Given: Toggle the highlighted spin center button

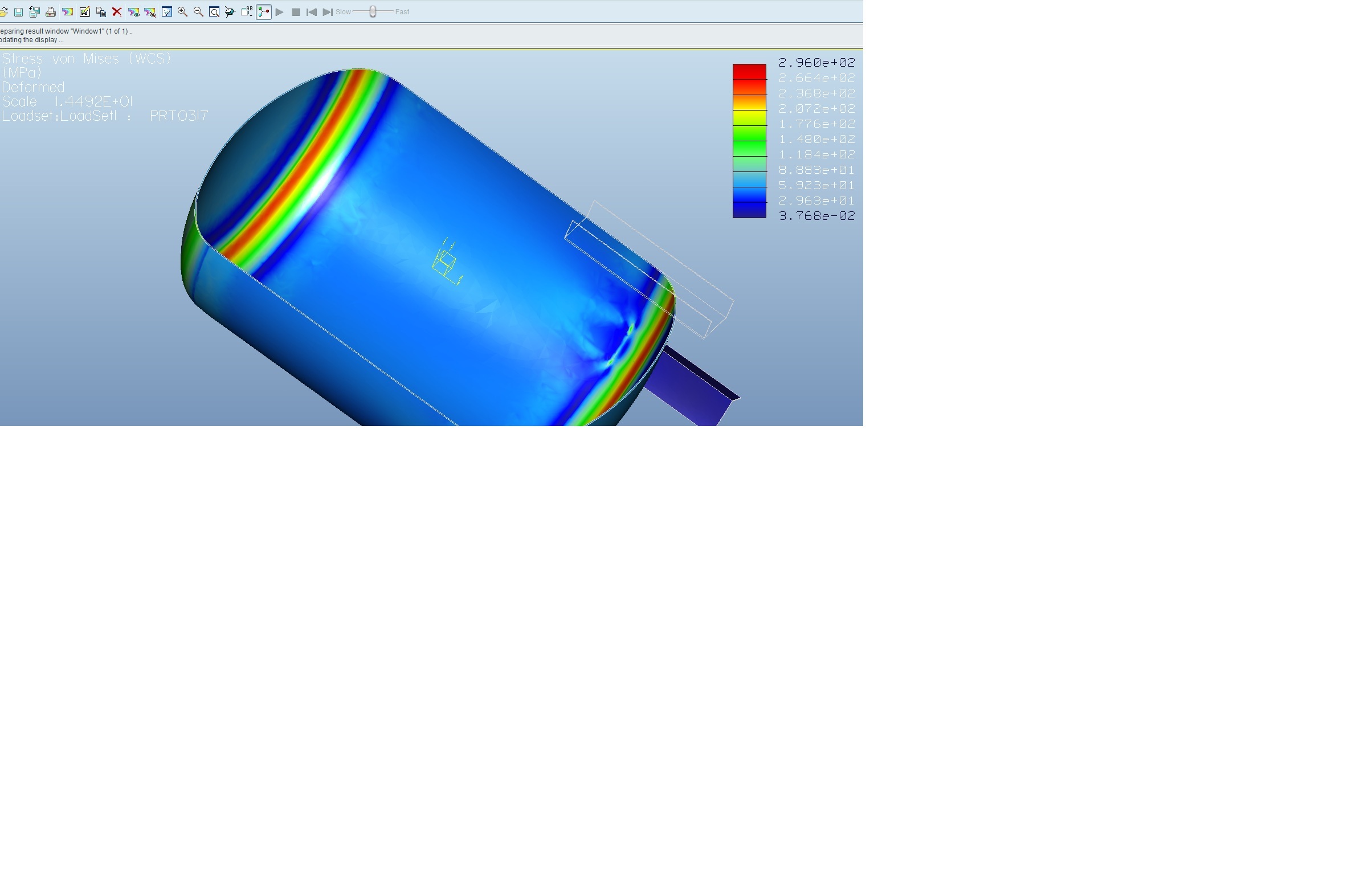Looking at the screenshot, I should pyautogui.click(x=264, y=12).
